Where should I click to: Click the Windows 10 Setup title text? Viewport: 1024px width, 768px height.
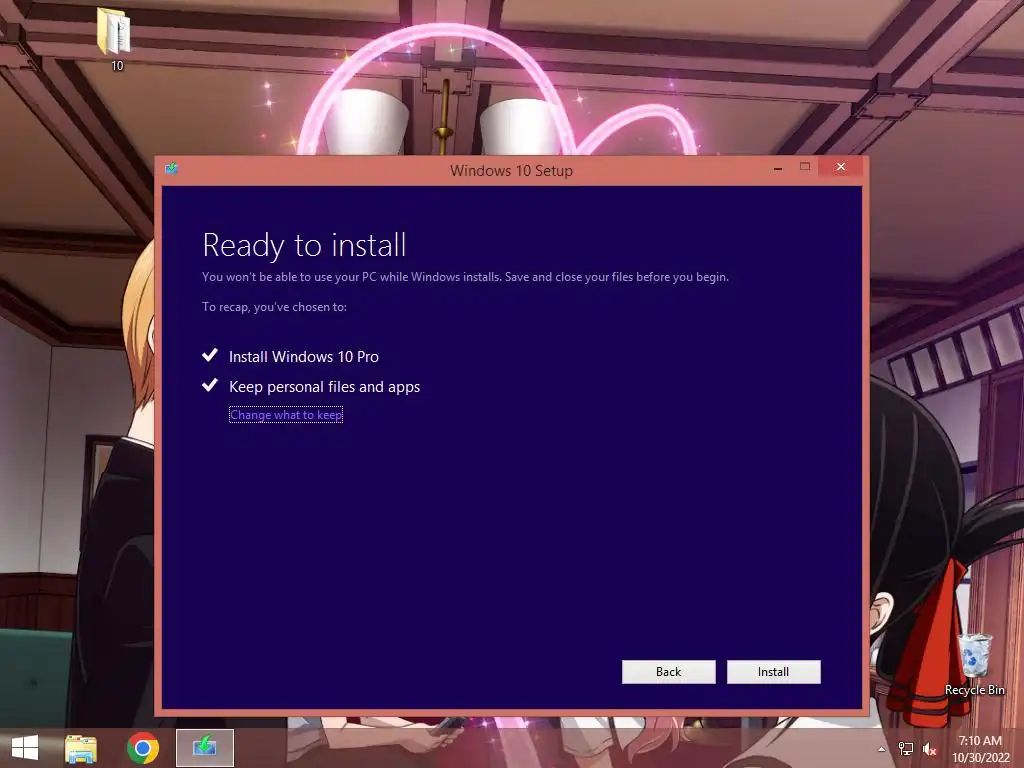coord(511,170)
